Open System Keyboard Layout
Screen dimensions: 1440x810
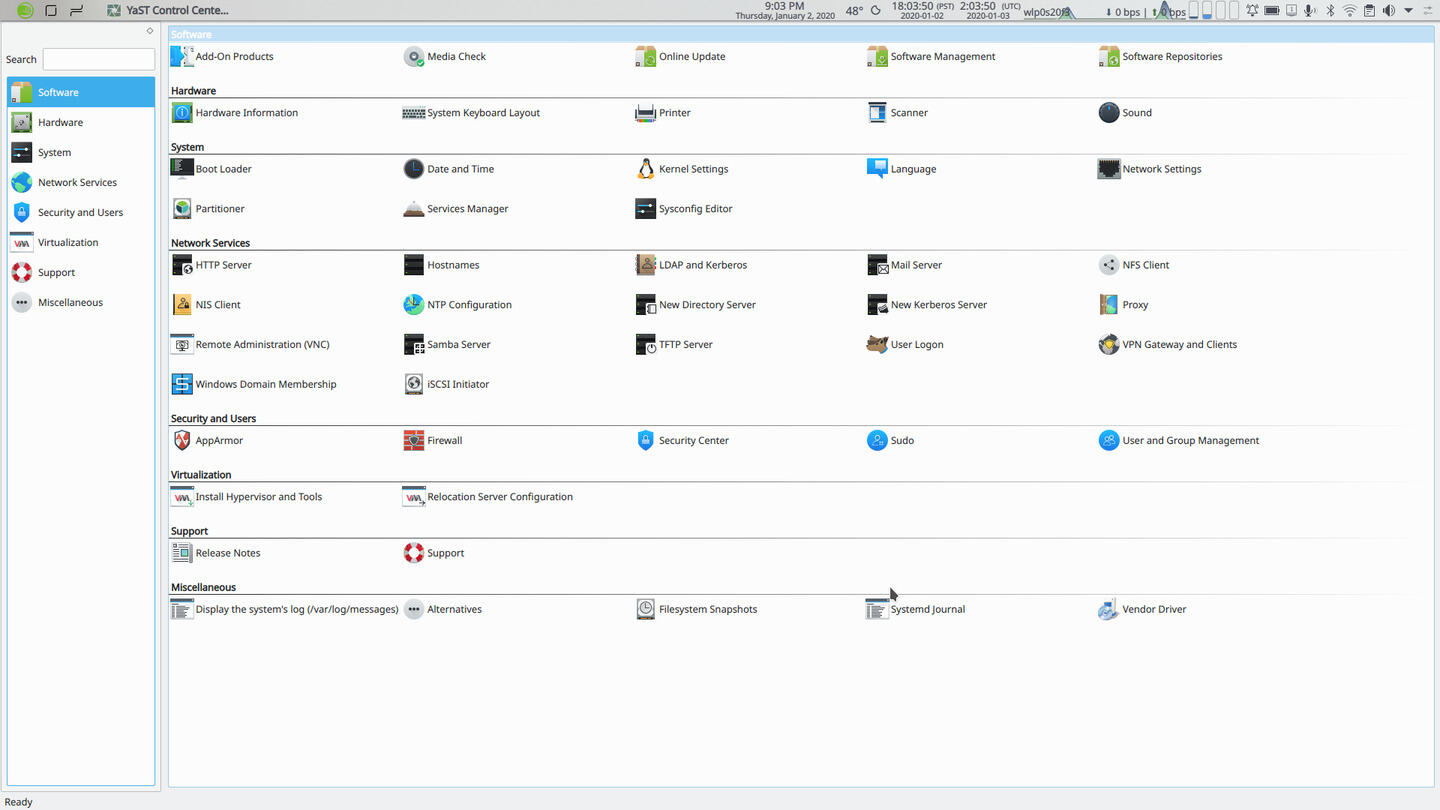click(x=471, y=113)
